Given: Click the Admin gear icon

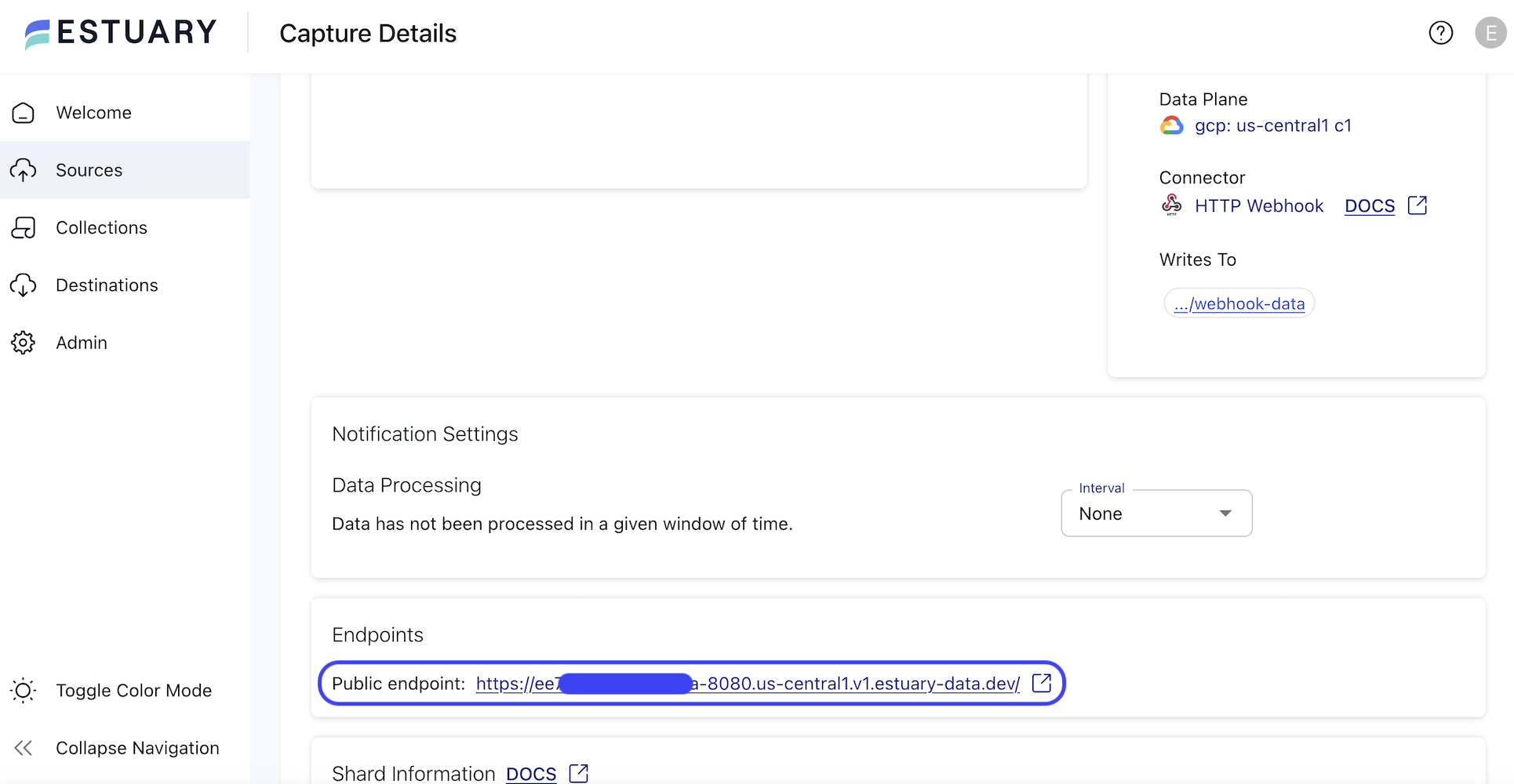Looking at the screenshot, I should tap(24, 343).
